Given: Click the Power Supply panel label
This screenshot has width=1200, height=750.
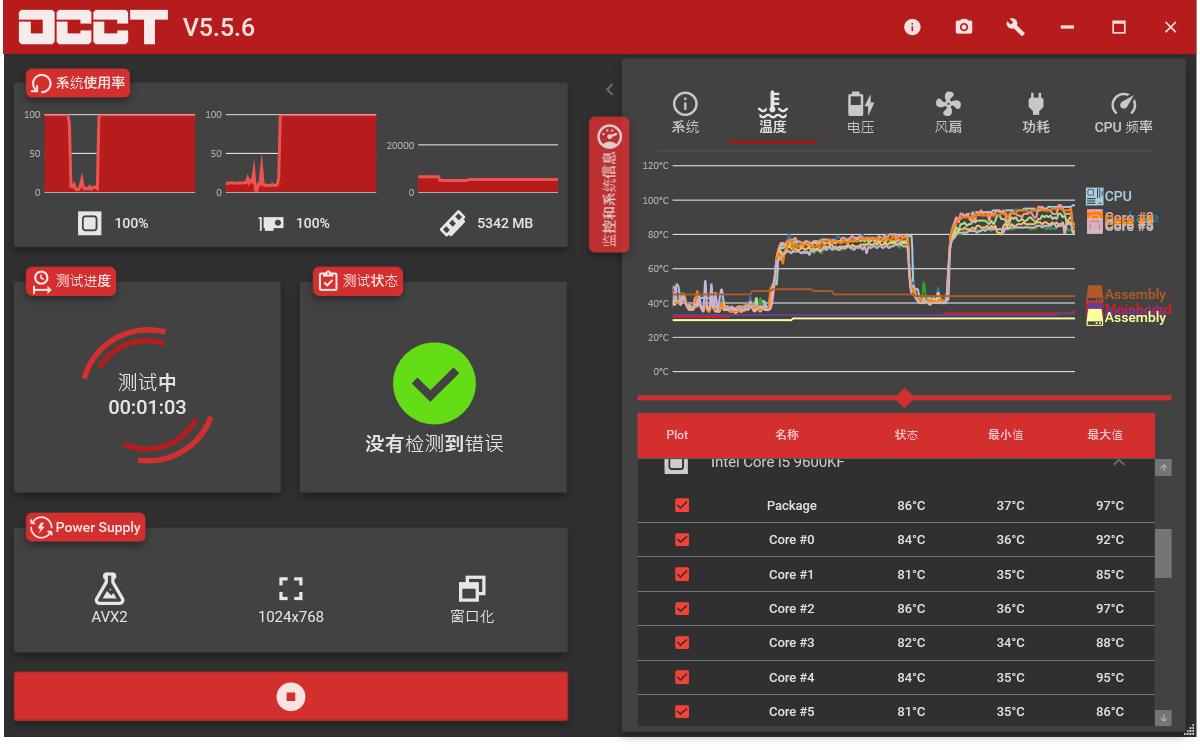Looking at the screenshot, I should point(86,528).
